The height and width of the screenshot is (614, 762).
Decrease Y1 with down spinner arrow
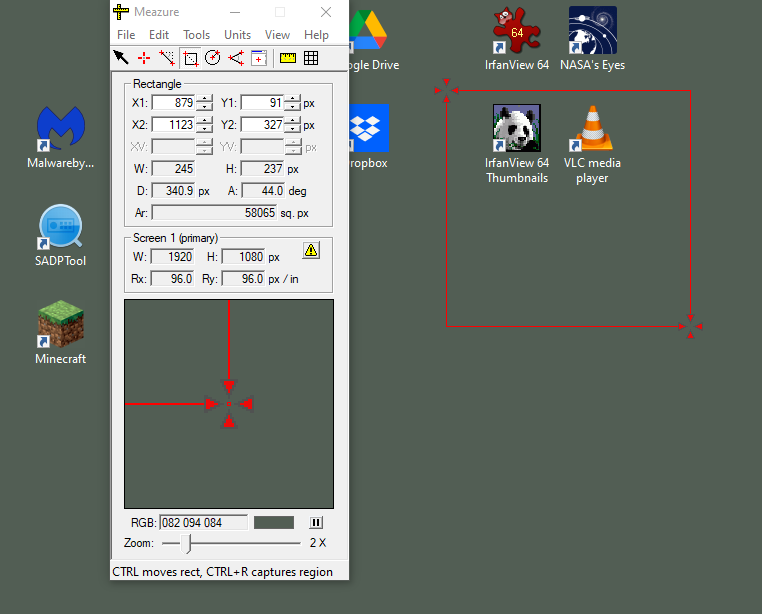[293, 106]
